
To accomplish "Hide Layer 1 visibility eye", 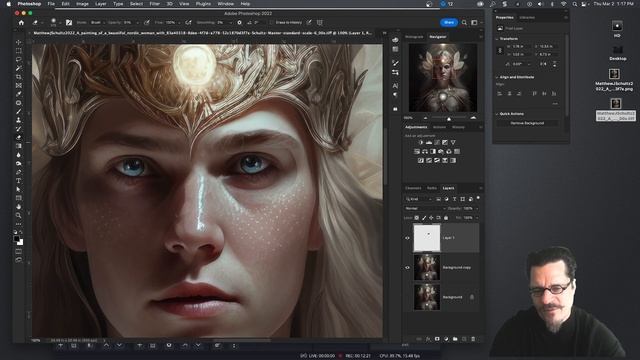I will [407, 238].
